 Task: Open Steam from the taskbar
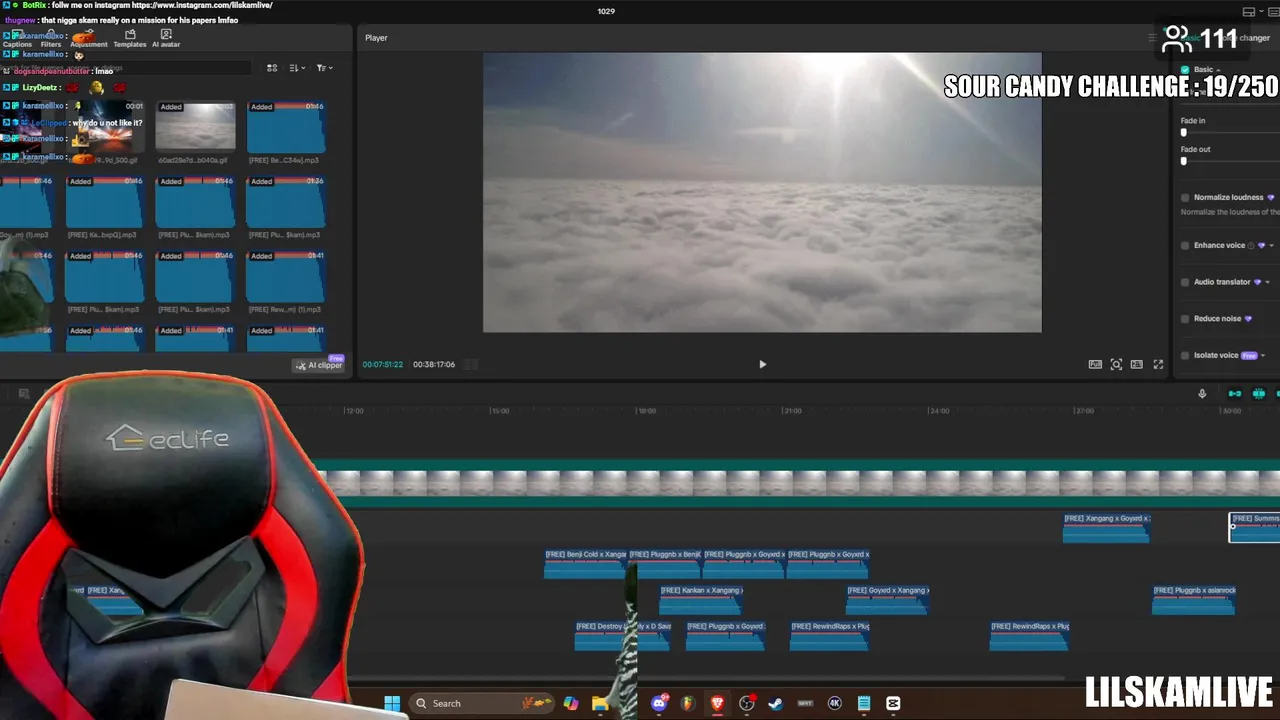tap(775, 703)
